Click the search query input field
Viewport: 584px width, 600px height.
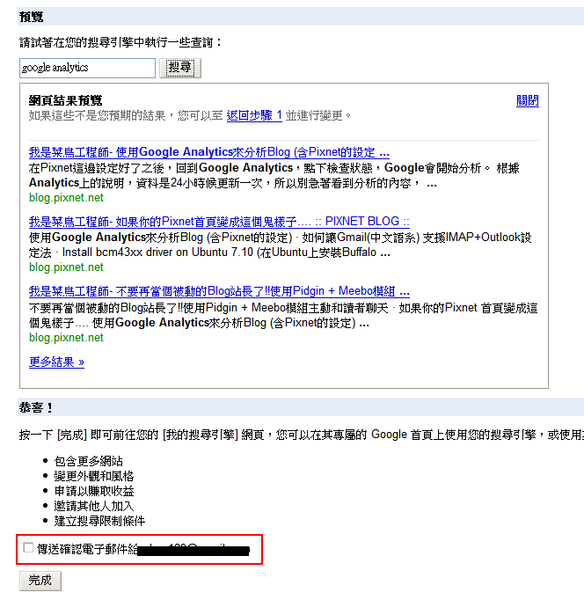[x=87, y=68]
